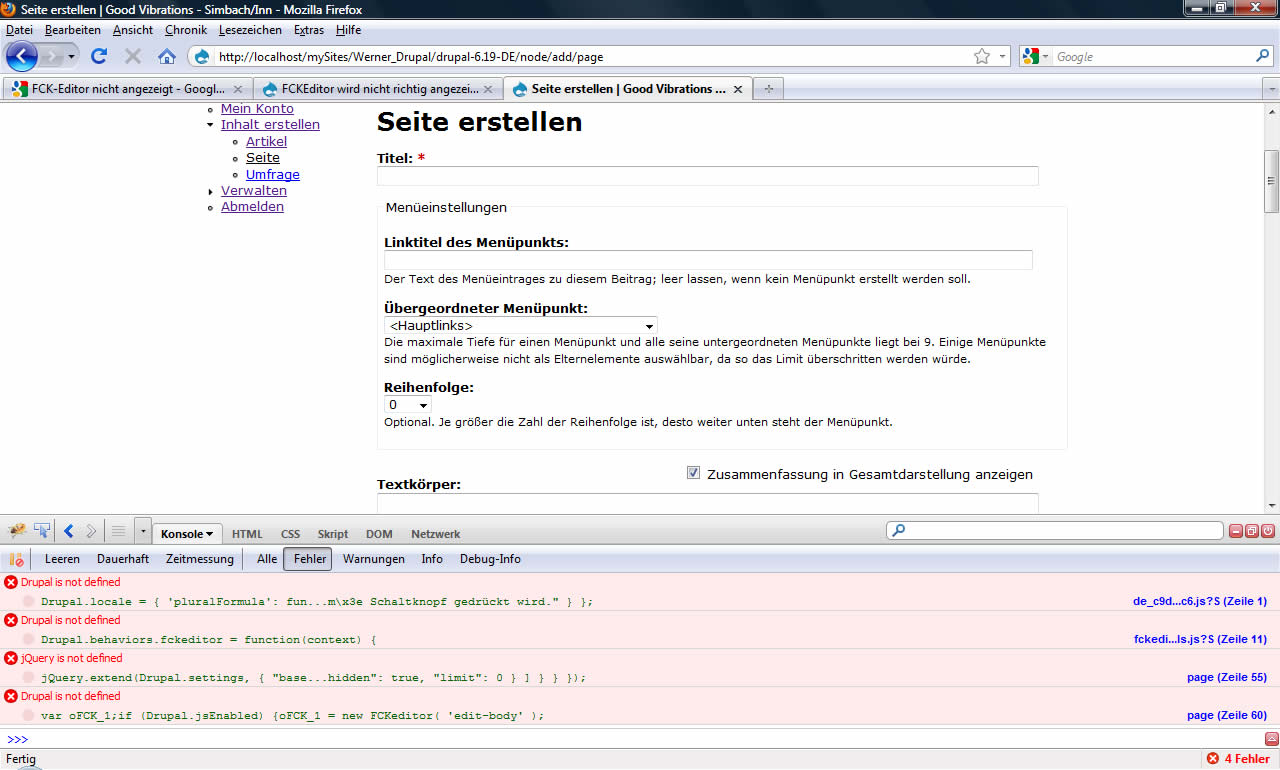1280x770 pixels.
Task: Click the stop loading icon
Action: pos(131,57)
